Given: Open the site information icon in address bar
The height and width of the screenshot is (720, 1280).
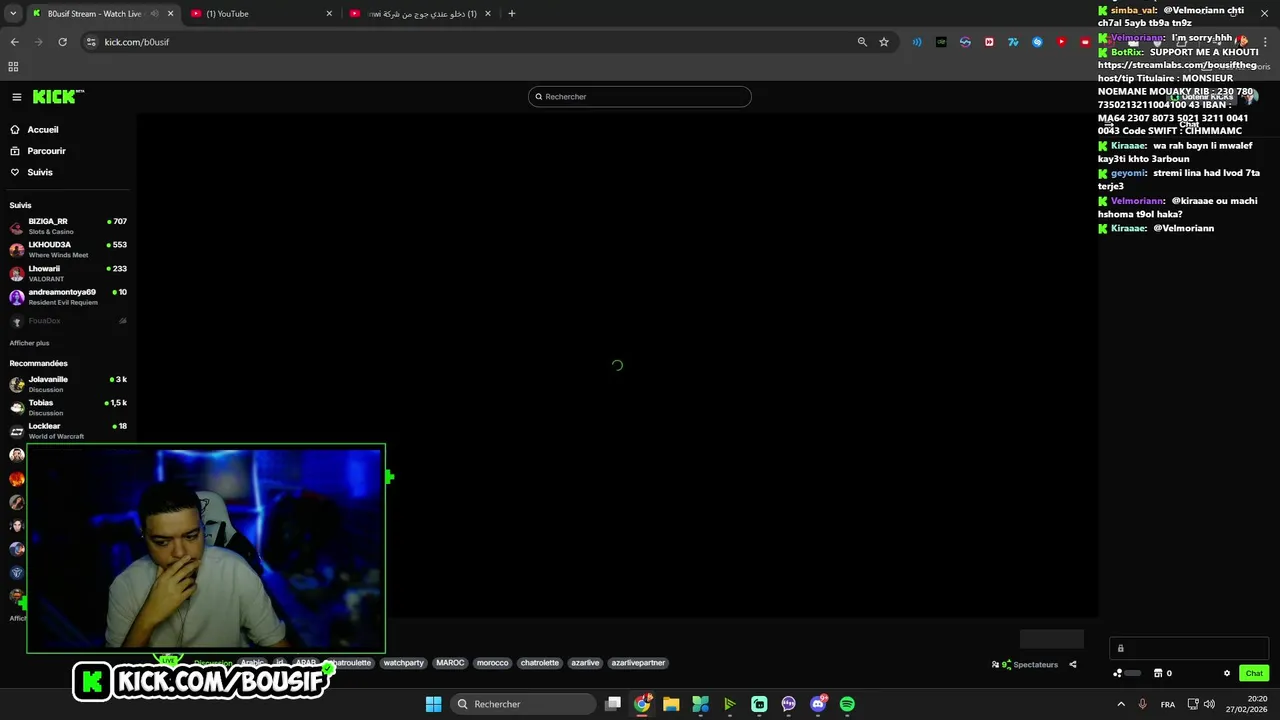Looking at the screenshot, I should tap(91, 42).
